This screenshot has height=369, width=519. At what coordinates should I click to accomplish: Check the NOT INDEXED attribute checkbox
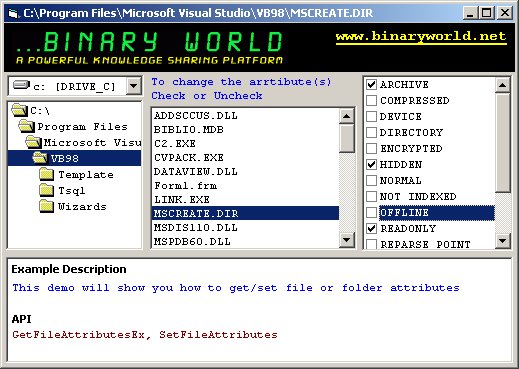pos(371,196)
